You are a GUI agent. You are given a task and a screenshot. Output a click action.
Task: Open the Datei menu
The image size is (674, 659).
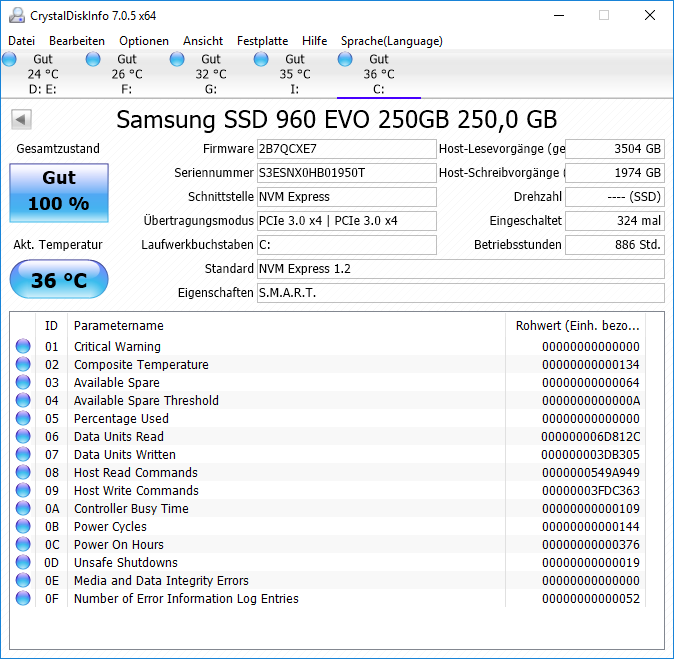pyautogui.click(x=21, y=41)
